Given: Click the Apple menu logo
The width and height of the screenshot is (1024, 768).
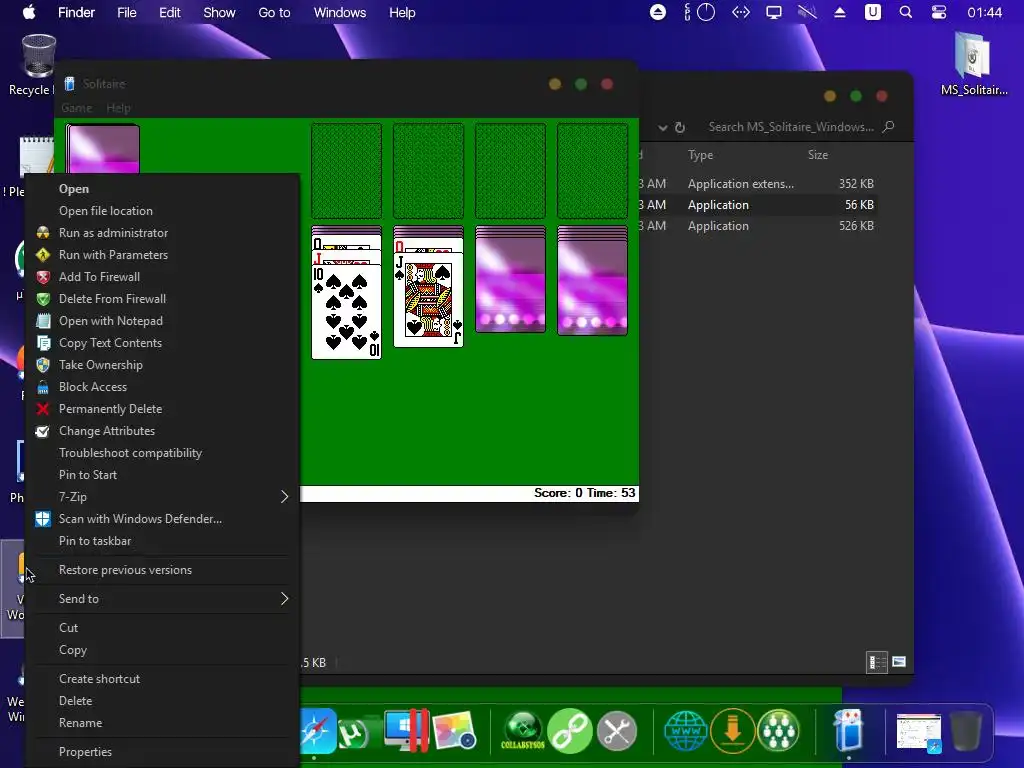Looking at the screenshot, I should pos(29,12).
